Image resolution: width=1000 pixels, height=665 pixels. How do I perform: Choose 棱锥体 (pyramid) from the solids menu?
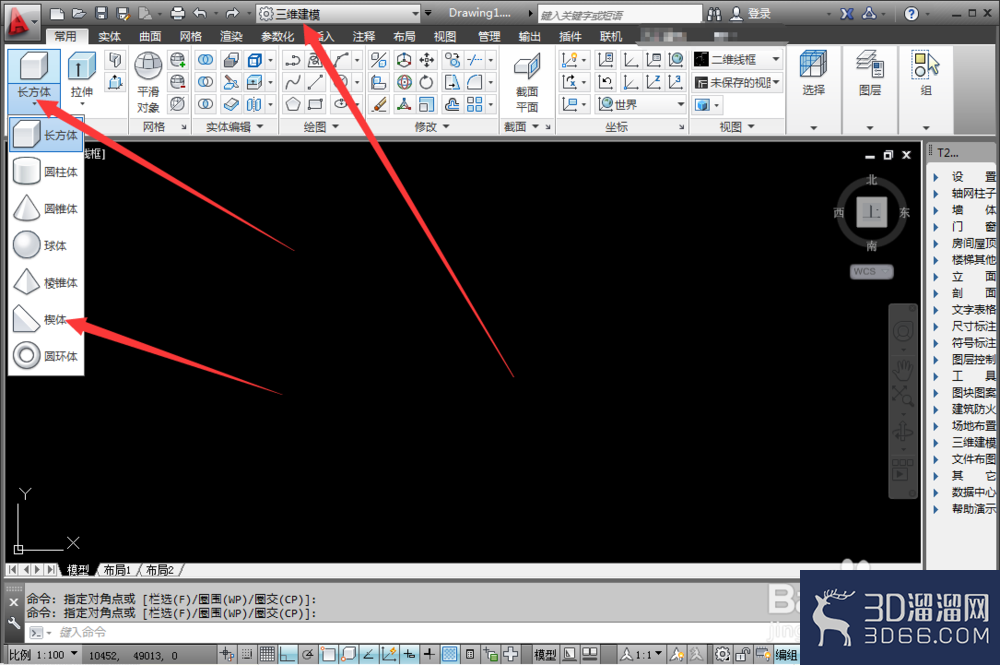tap(46, 282)
